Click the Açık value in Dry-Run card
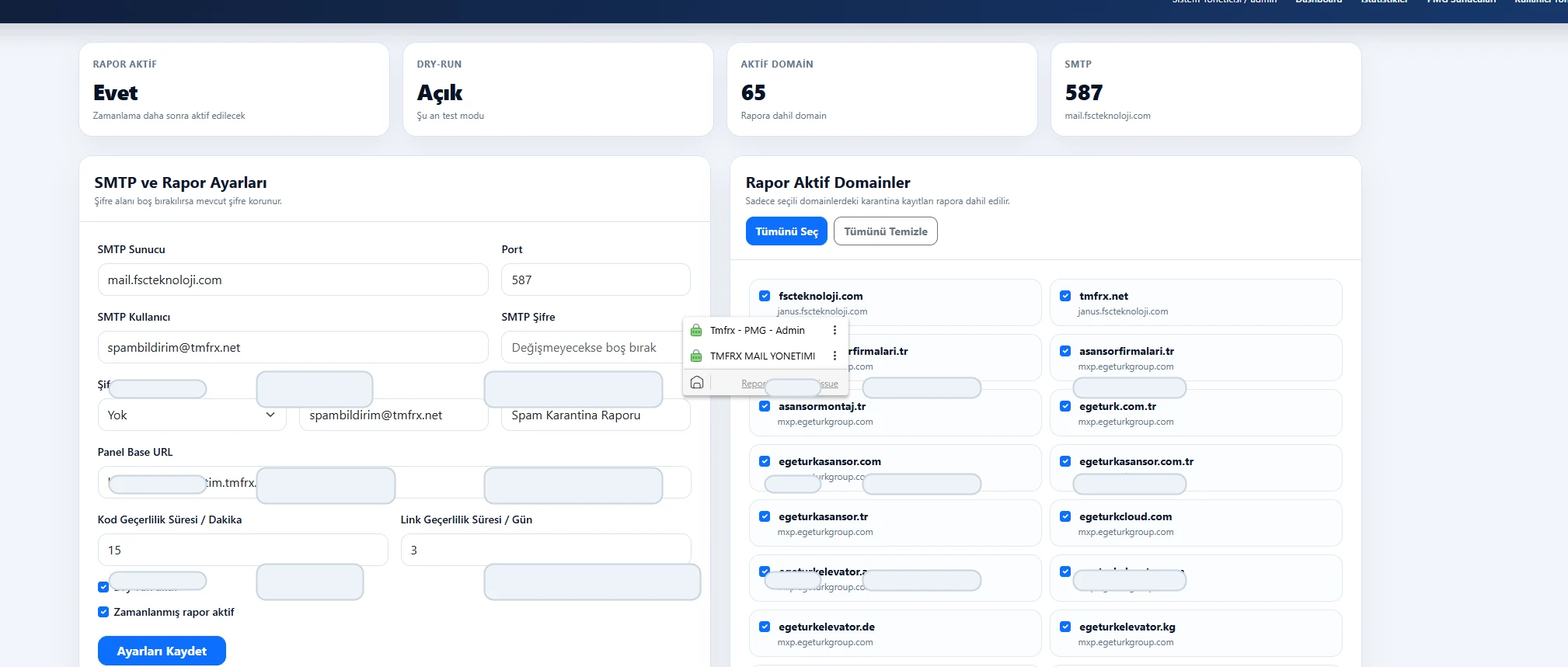This screenshot has height=667, width=1568. [440, 93]
